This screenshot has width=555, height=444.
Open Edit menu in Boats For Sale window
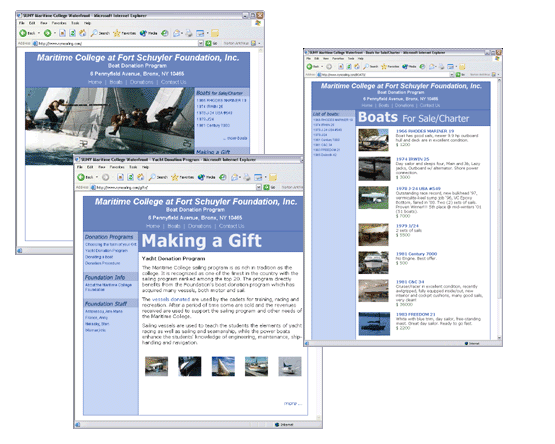(317, 58)
